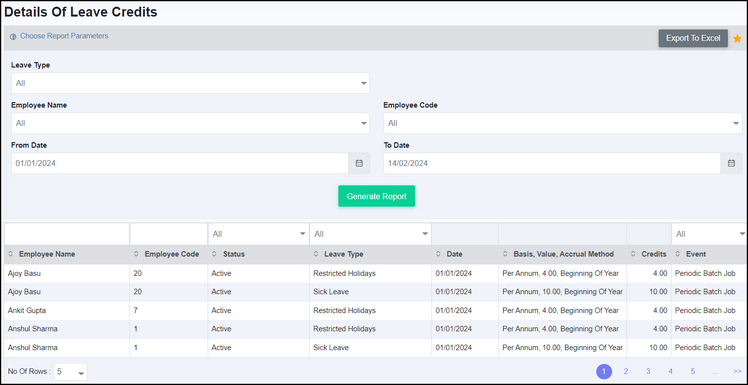Go to pagination page 3
Image resolution: width=748 pixels, height=385 pixels.
coord(648,371)
